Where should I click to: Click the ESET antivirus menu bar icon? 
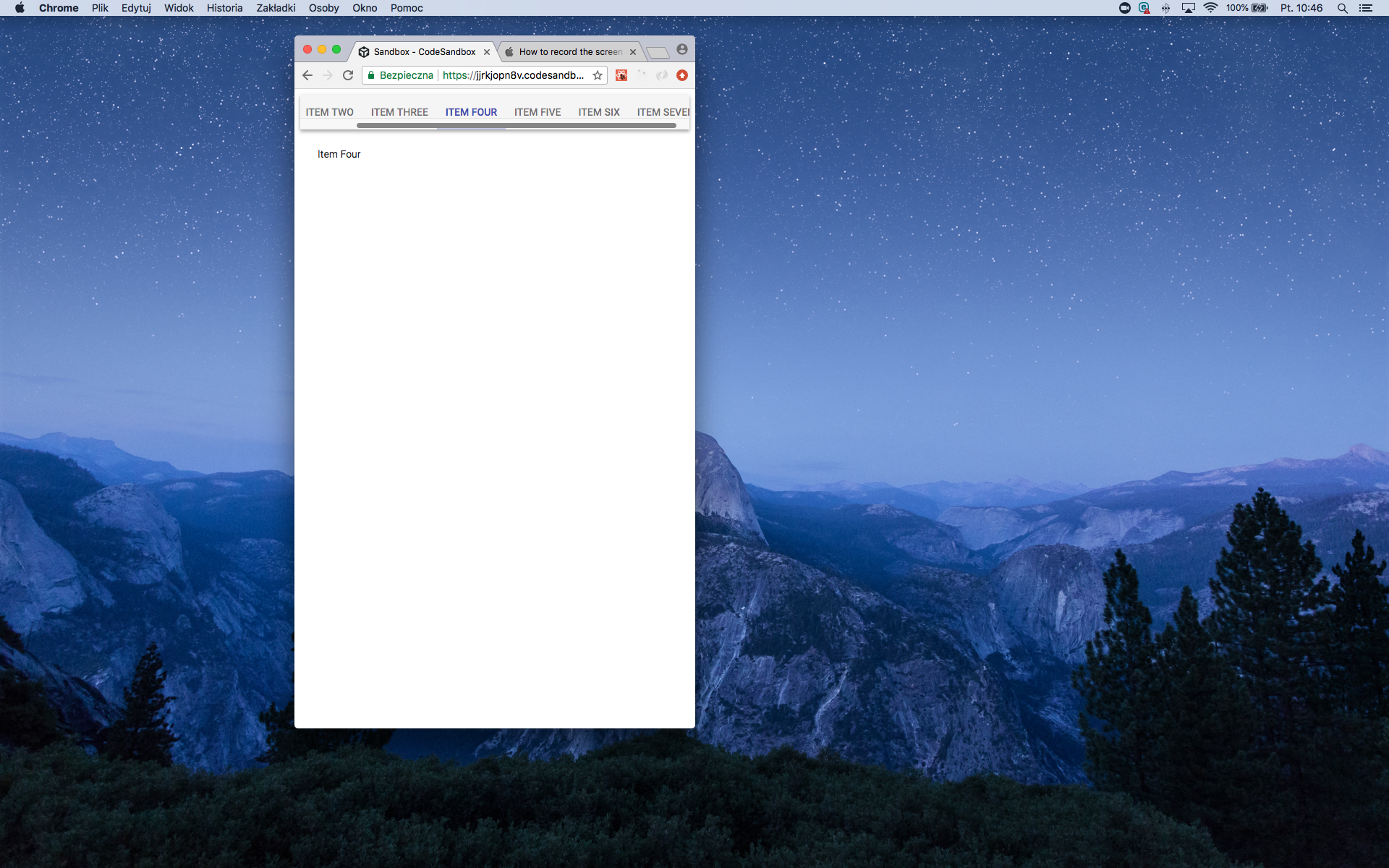click(x=1144, y=8)
